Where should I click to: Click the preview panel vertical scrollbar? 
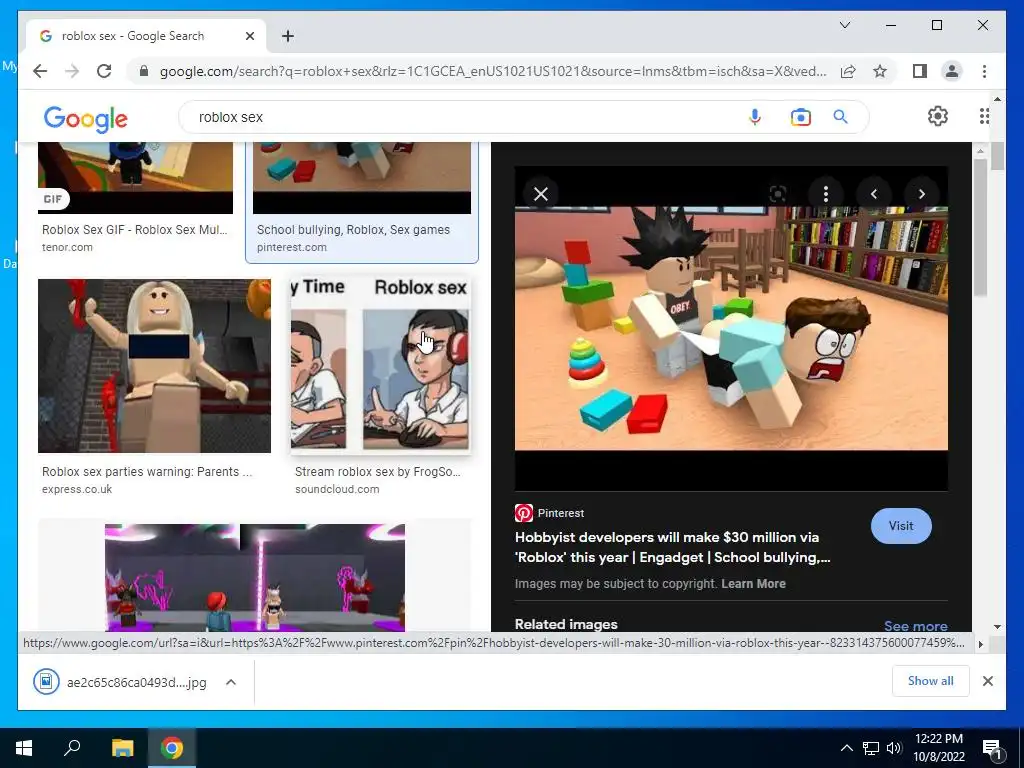pyautogui.click(x=980, y=227)
